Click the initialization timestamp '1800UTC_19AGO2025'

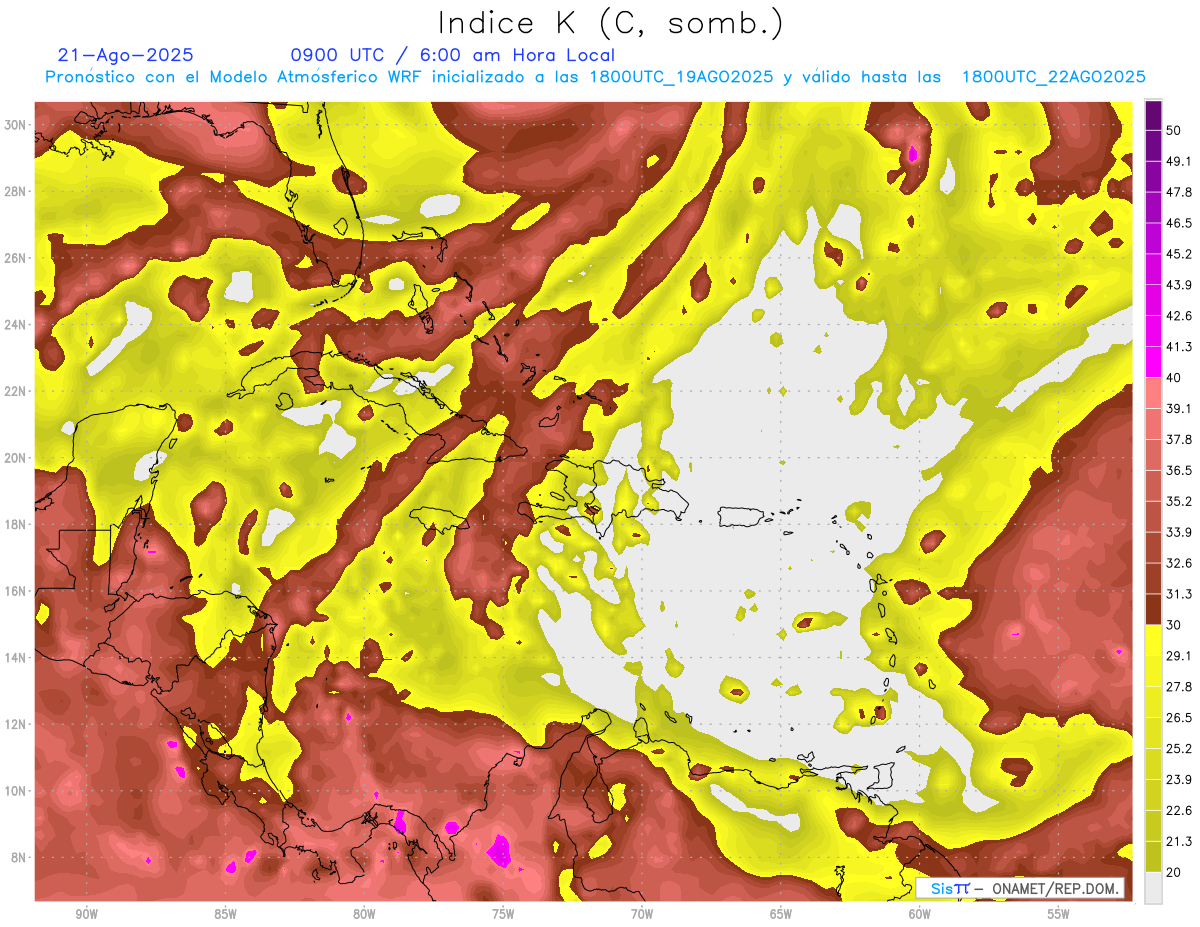pos(681,77)
